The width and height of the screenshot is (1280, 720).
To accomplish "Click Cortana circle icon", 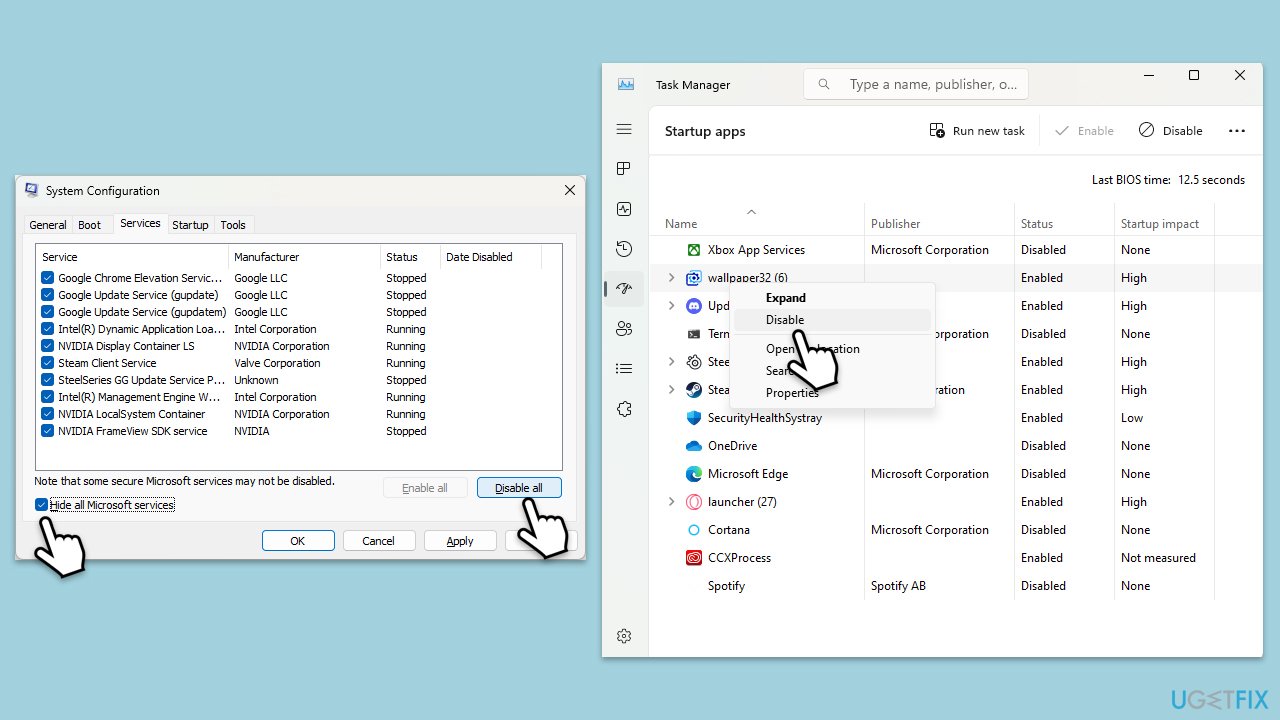I will (694, 530).
